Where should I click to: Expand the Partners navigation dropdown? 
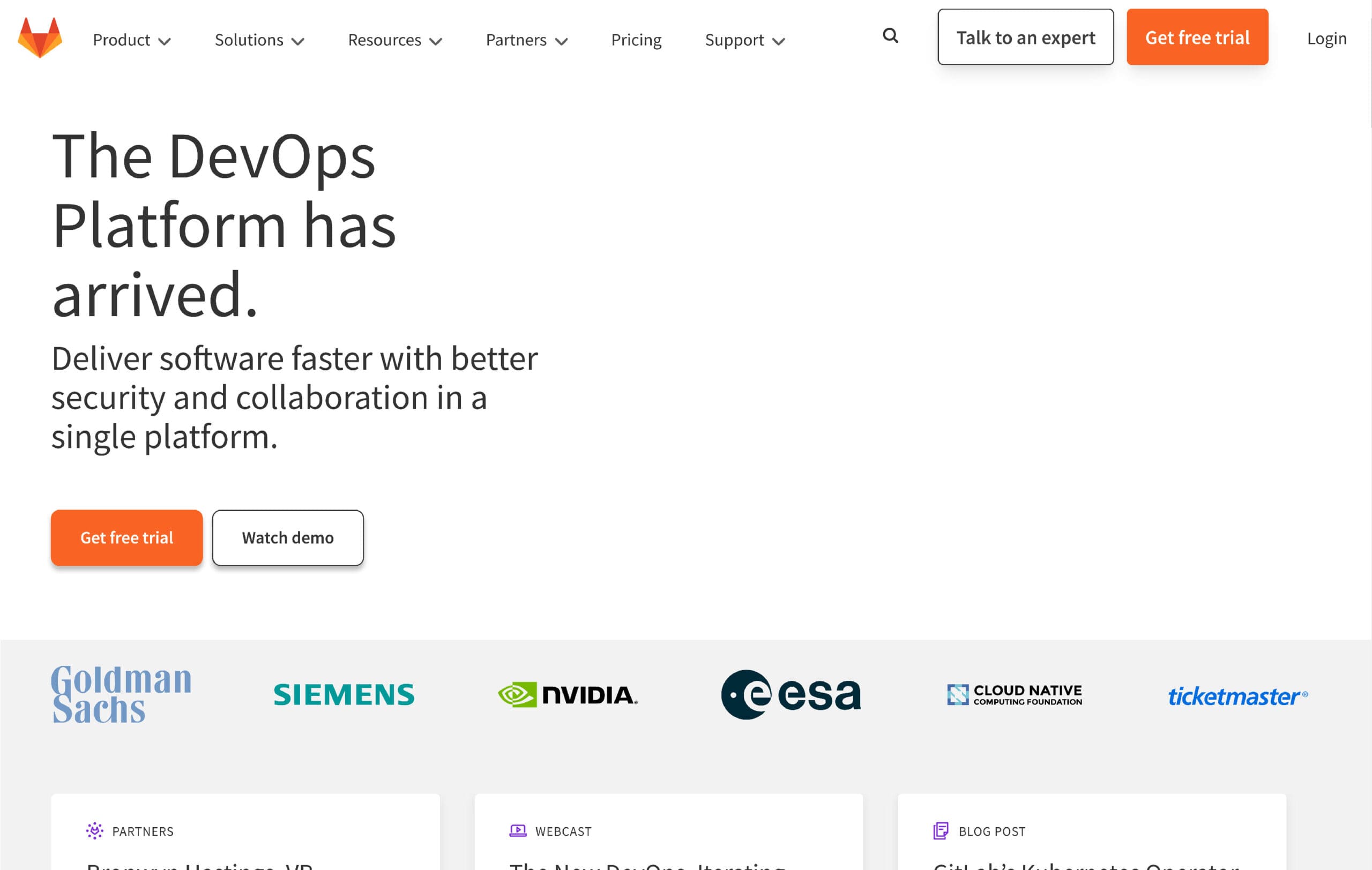[x=526, y=40]
